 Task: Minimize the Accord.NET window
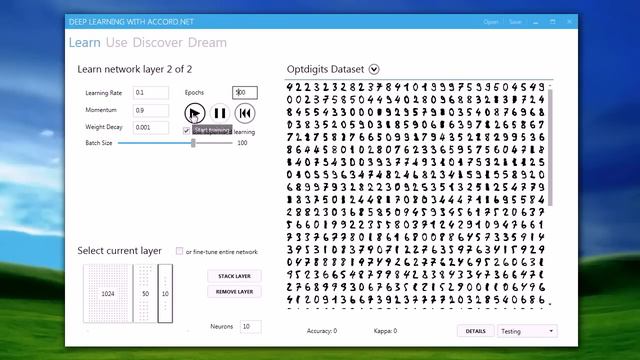tap(536, 22)
